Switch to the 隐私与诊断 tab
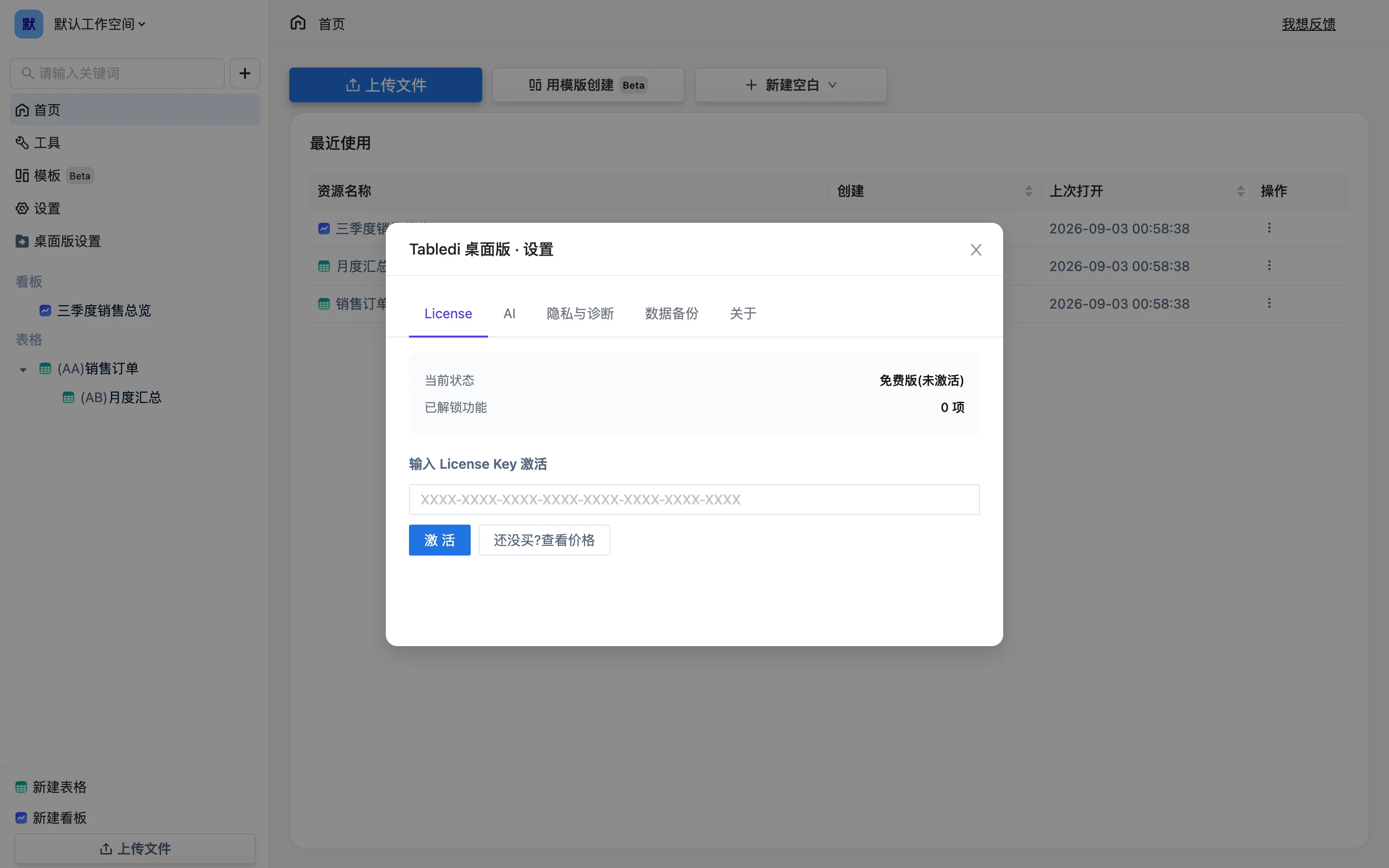 point(580,313)
